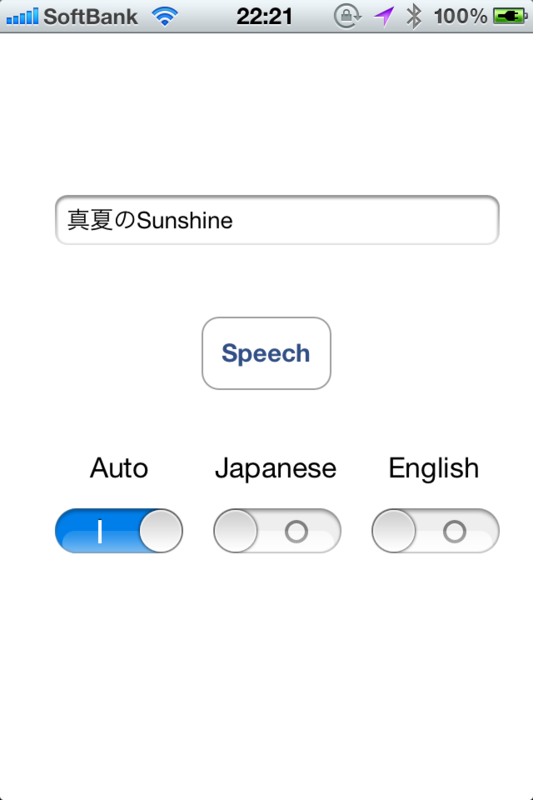Select the Auto label
The height and width of the screenshot is (800, 533).
[x=119, y=468]
